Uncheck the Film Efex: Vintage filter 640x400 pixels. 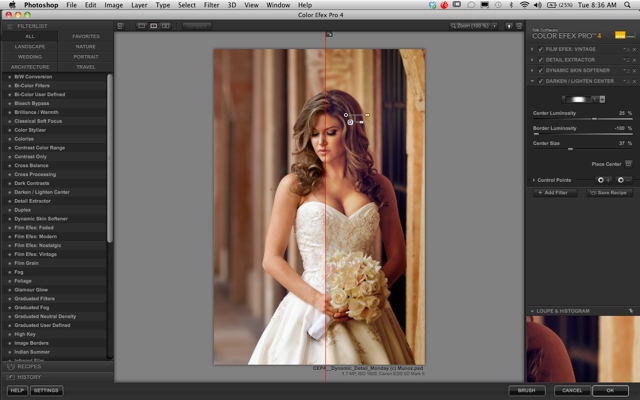tap(541, 49)
